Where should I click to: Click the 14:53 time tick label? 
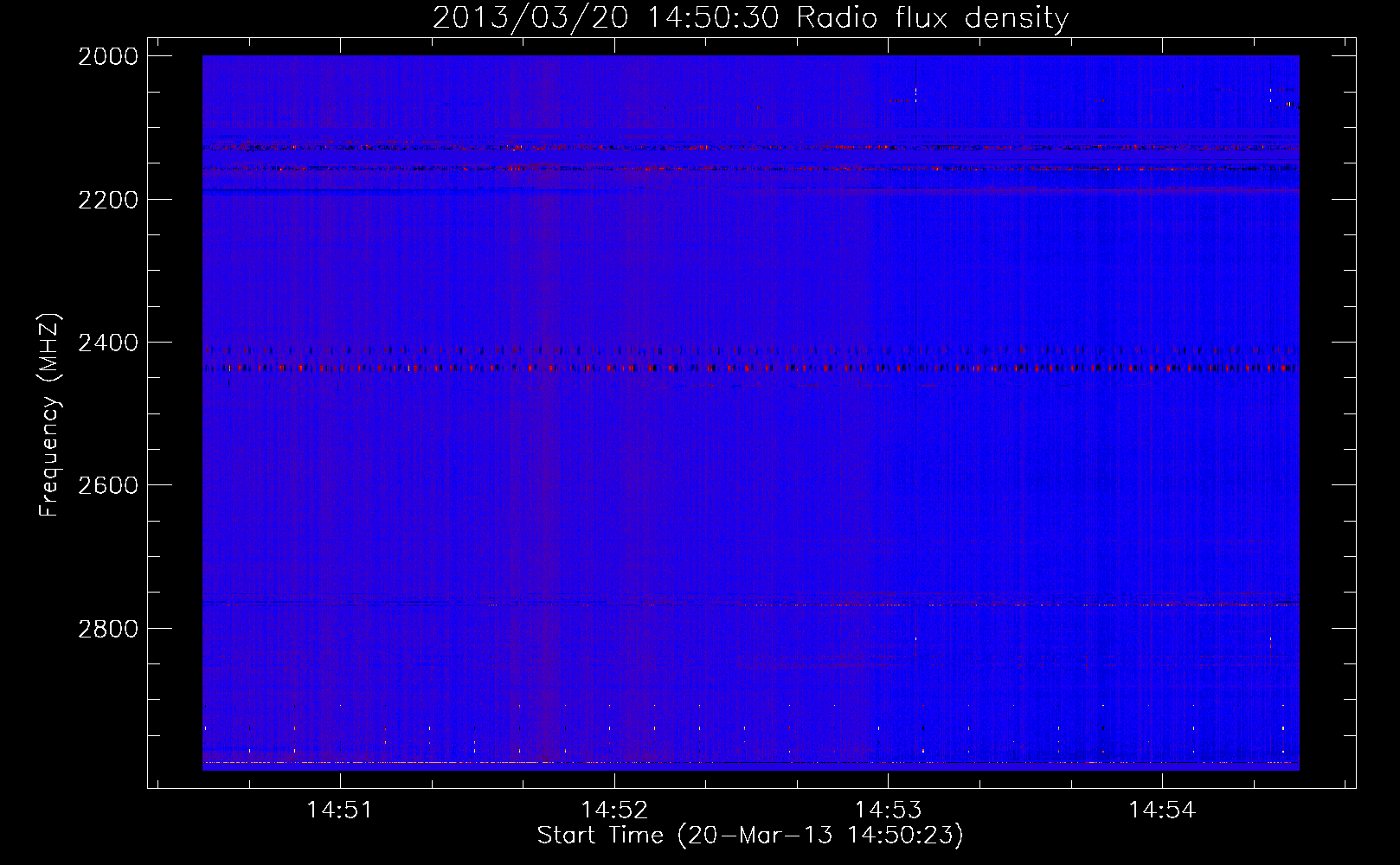(x=889, y=810)
